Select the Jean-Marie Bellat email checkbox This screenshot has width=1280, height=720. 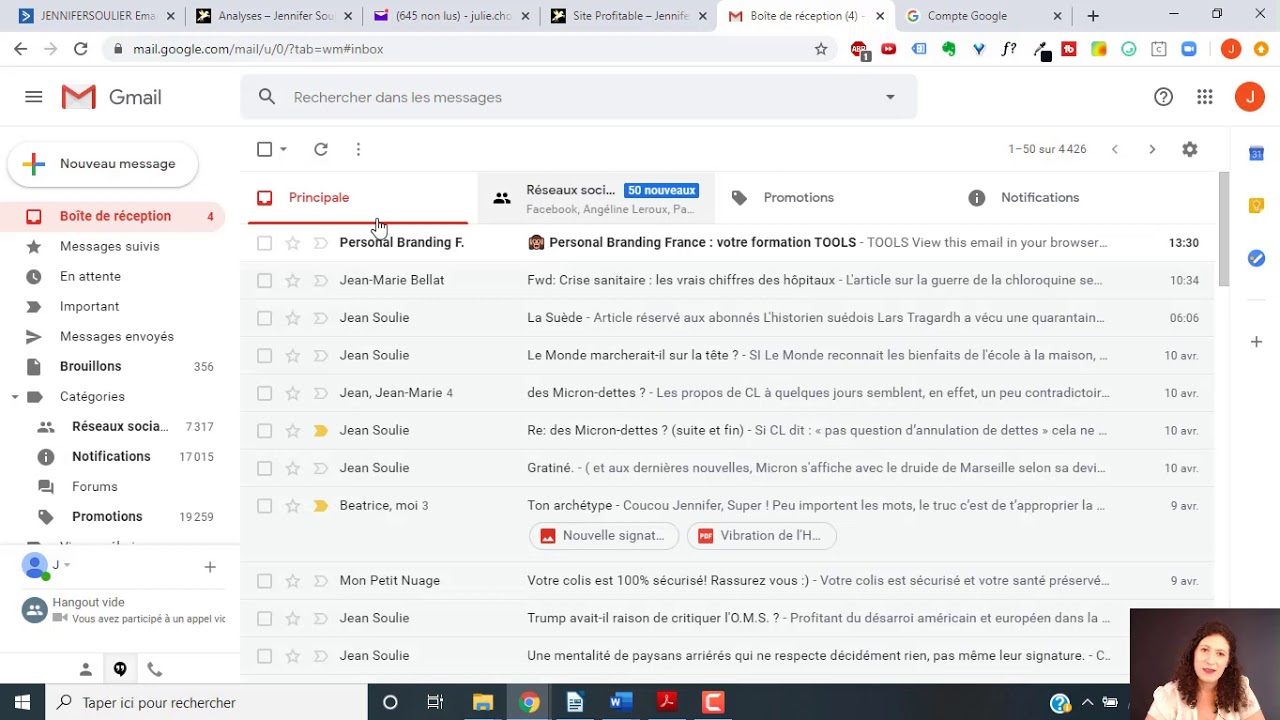coord(264,281)
